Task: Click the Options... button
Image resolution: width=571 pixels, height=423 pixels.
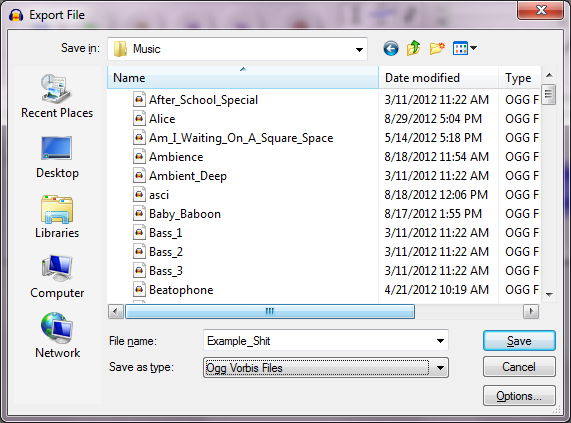Action: [x=519, y=396]
